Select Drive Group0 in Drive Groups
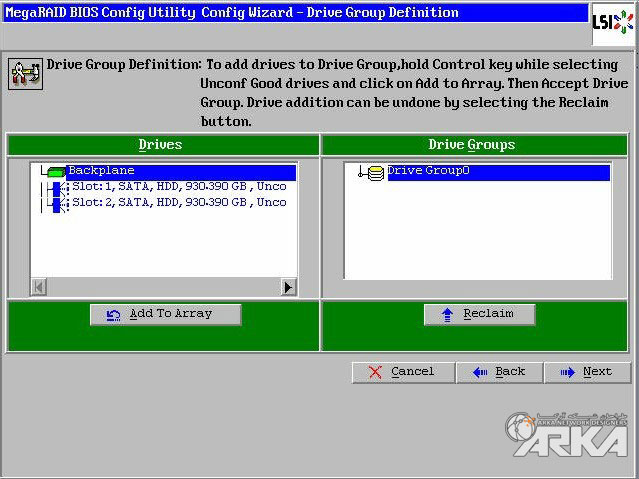 [x=428, y=171]
